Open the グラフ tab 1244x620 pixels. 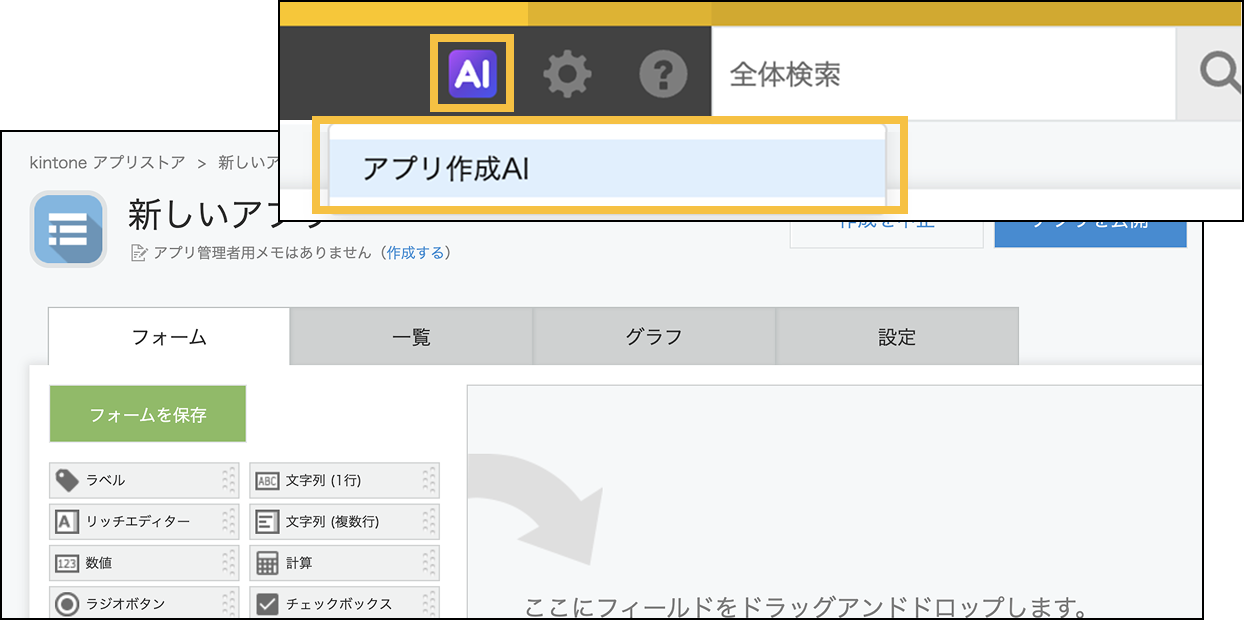point(654,337)
